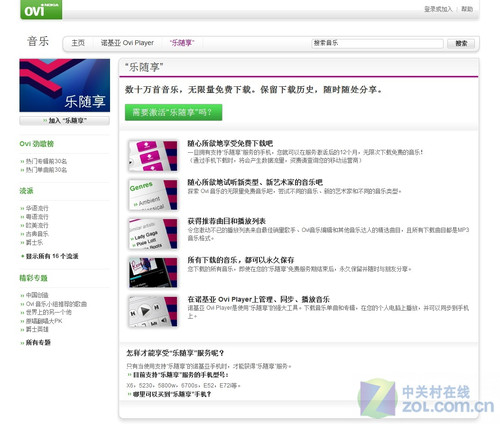The width and height of the screenshot is (500, 424).
Task: Click the Ovi 劲歌榜 section heading
Action: (x=37, y=144)
